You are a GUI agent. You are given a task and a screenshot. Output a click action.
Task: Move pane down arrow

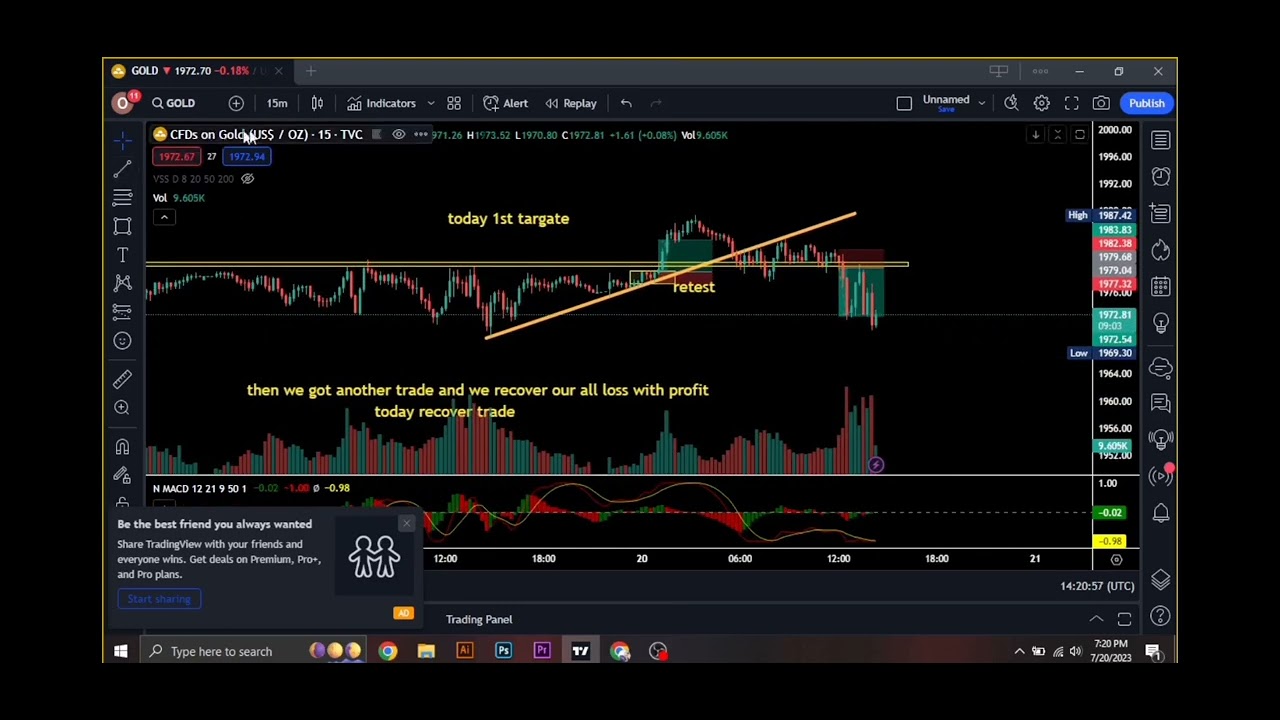[x=1036, y=135]
